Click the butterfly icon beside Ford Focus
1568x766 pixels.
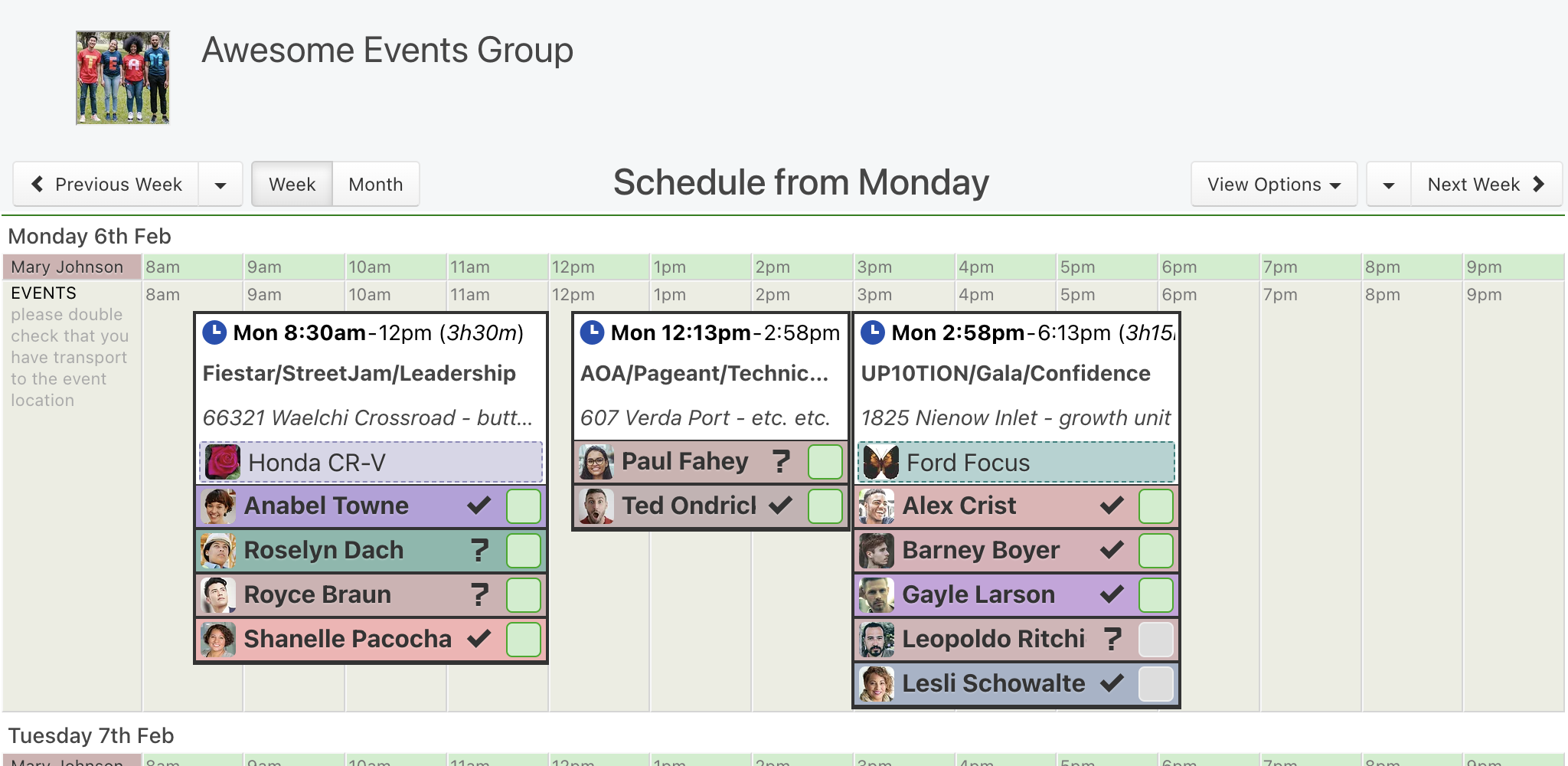point(880,462)
